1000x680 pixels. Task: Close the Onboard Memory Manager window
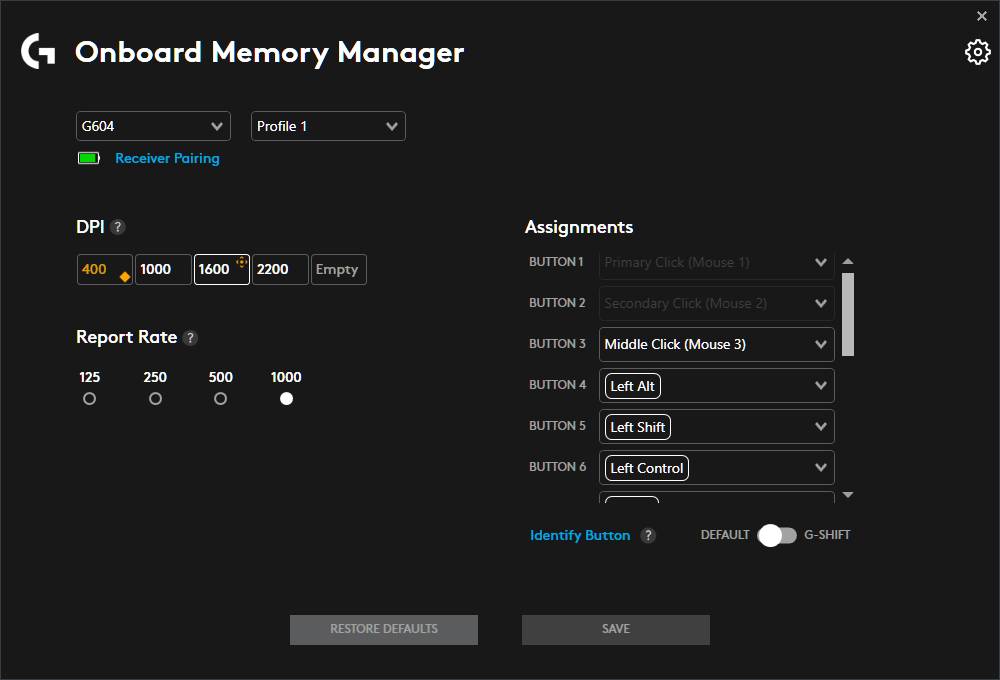[x=982, y=16]
